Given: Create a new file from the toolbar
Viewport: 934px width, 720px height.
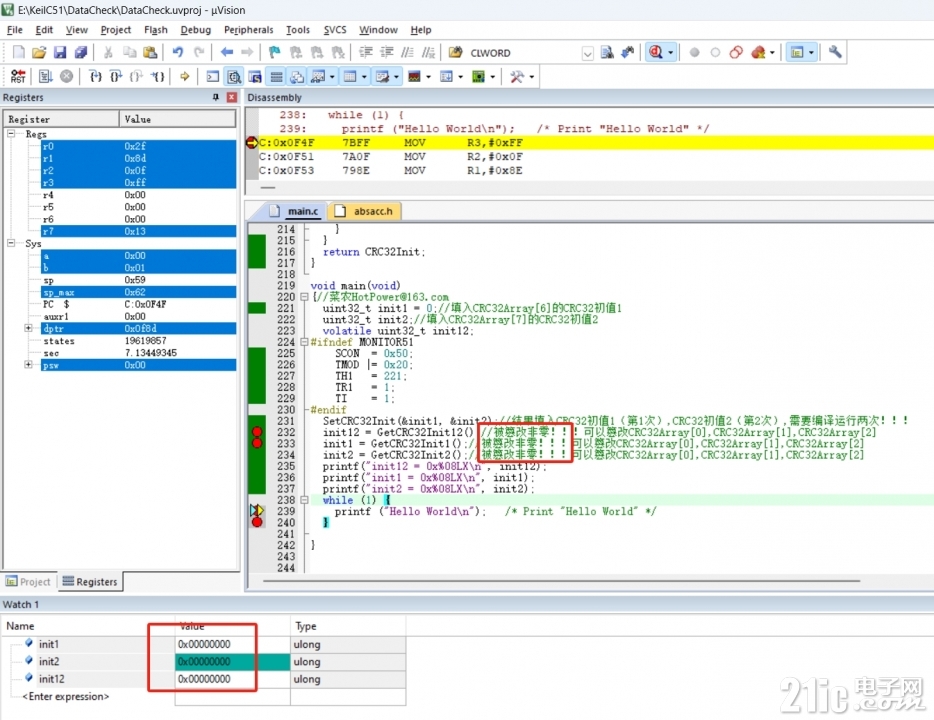Looking at the screenshot, I should (x=18, y=52).
